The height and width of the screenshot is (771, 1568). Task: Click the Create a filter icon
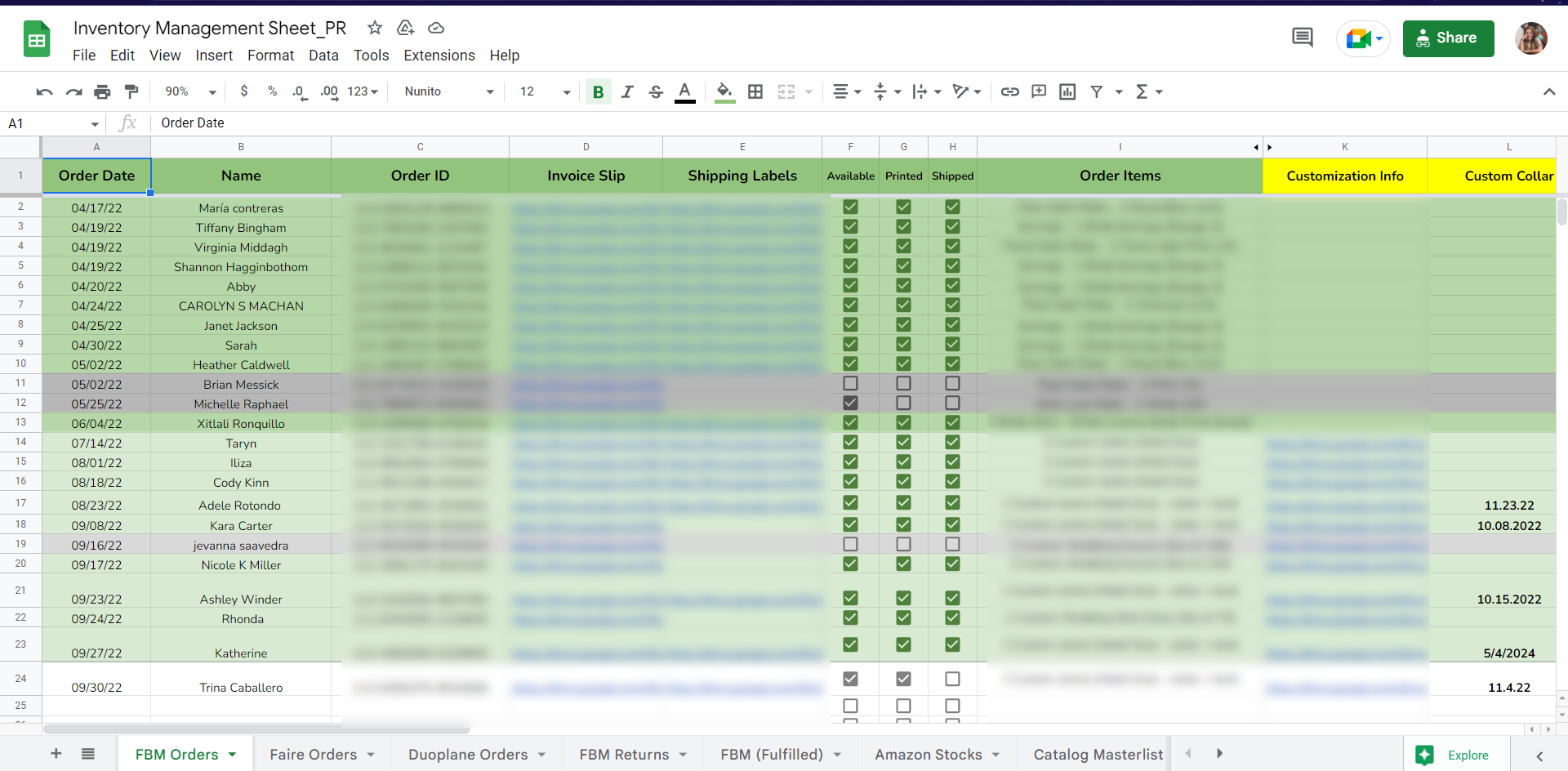[1097, 91]
